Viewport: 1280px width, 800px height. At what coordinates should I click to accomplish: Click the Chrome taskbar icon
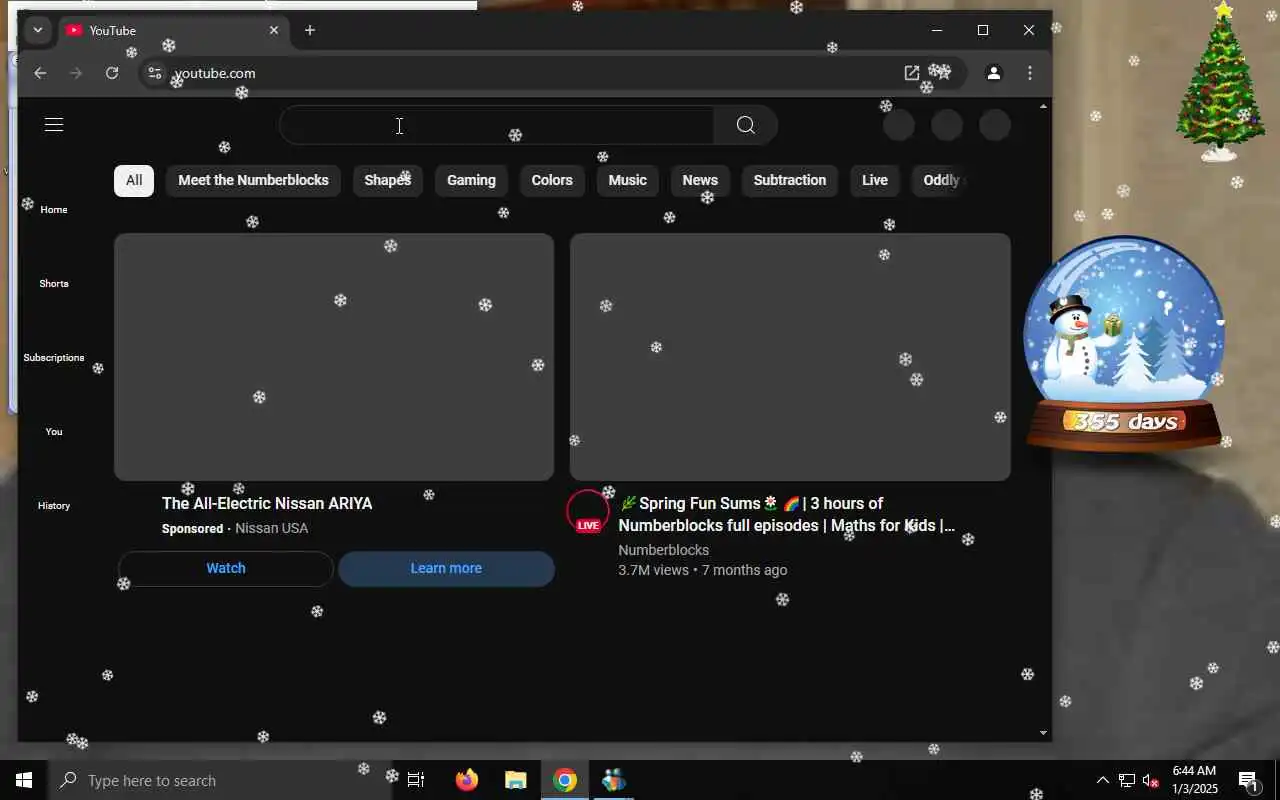point(565,780)
